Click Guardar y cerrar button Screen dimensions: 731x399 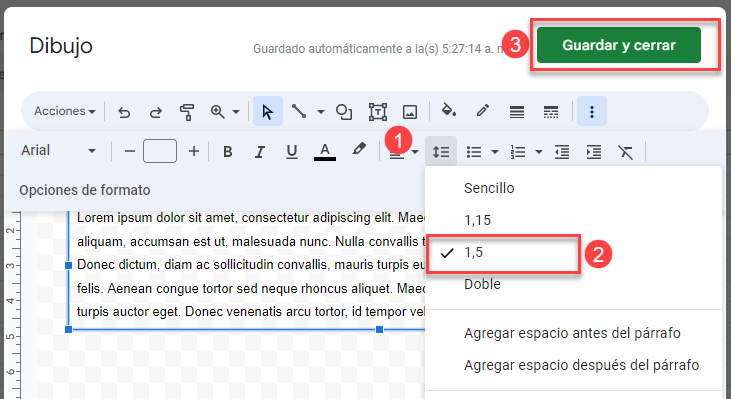click(x=619, y=45)
